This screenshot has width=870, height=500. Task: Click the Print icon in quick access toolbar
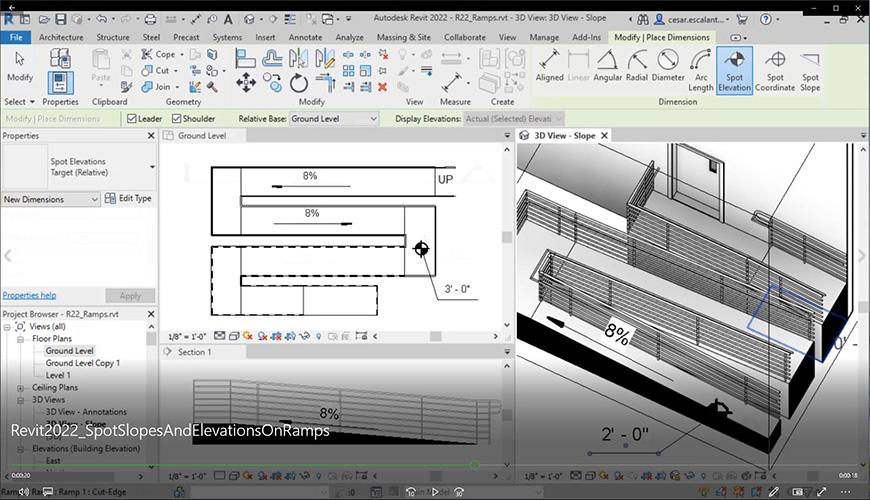(150, 19)
